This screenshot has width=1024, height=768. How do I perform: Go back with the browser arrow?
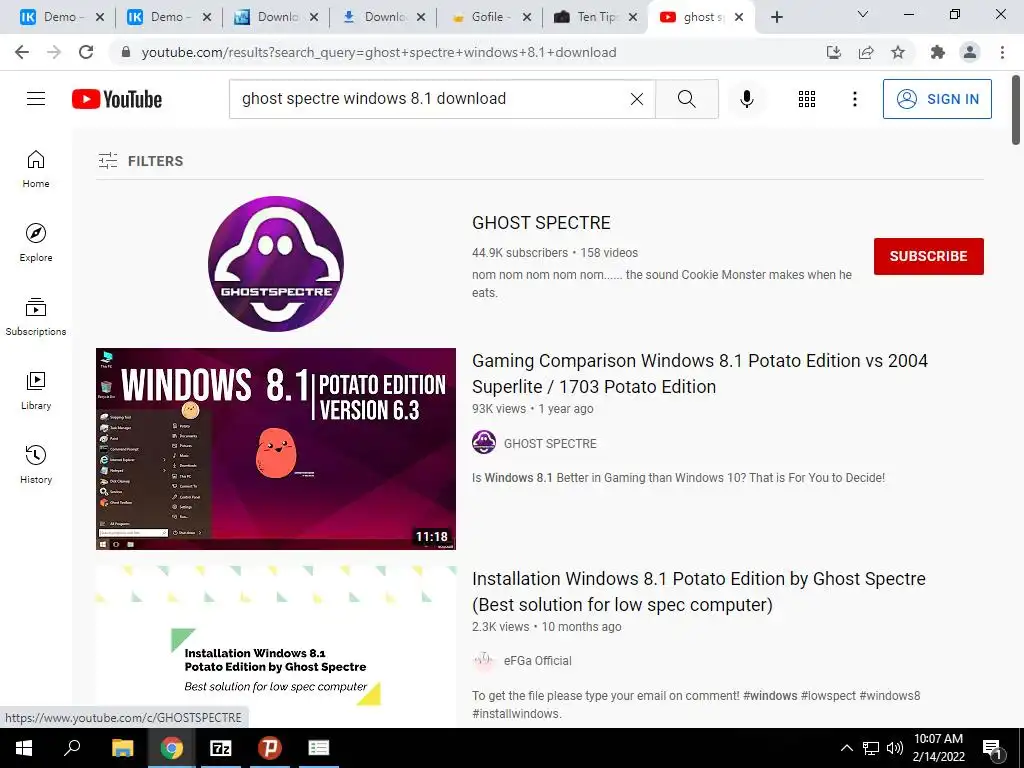(22, 52)
